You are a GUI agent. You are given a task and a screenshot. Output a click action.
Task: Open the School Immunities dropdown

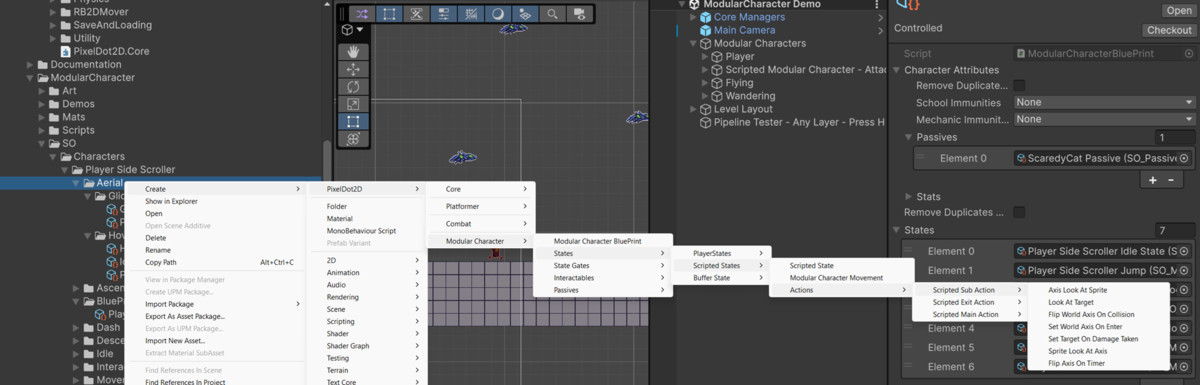coord(1104,102)
